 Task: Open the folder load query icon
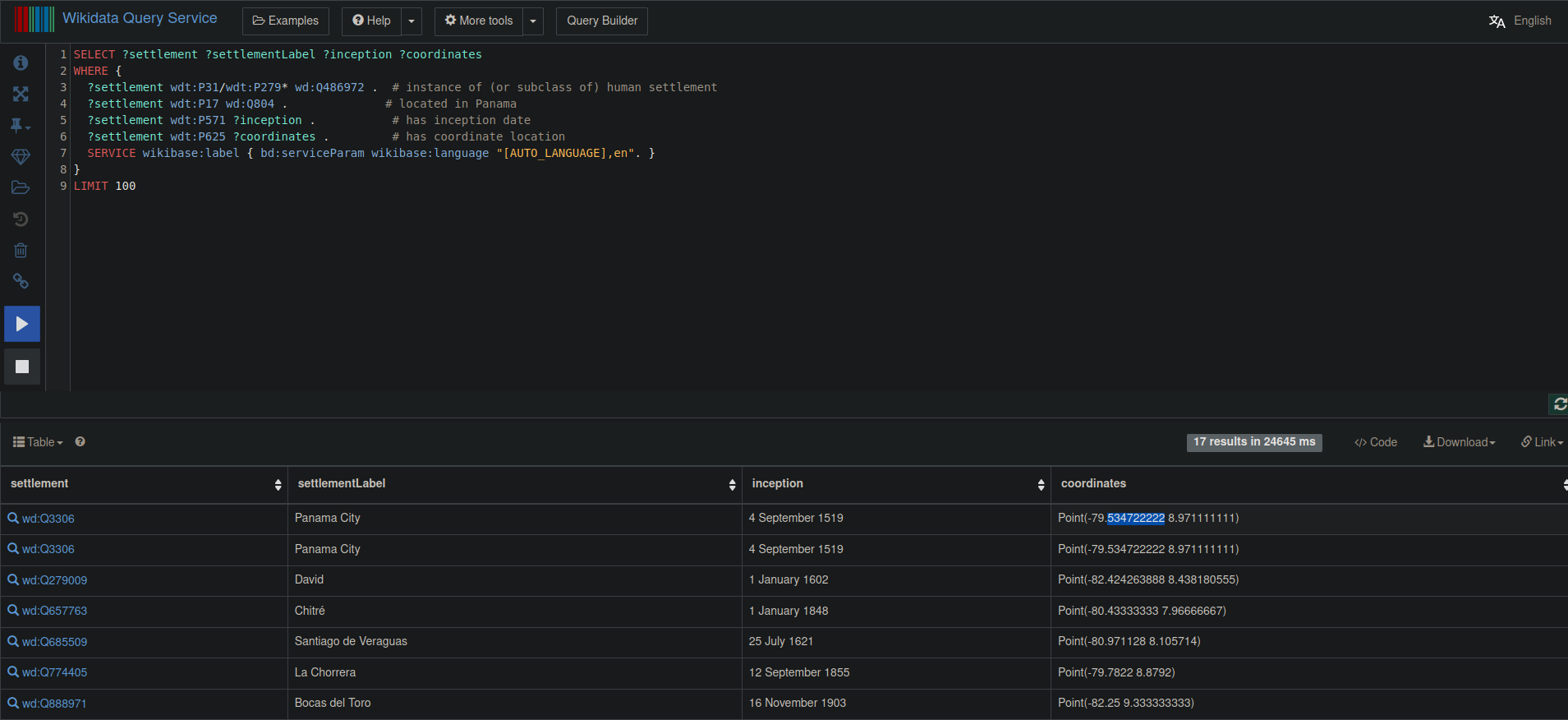21,187
